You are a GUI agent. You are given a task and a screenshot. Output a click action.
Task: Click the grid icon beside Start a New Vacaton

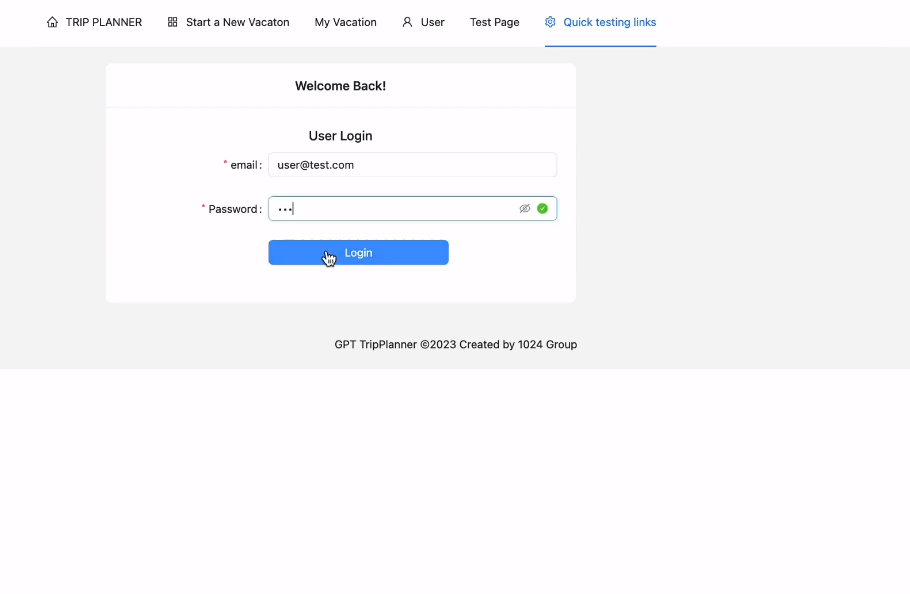click(x=173, y=22)
